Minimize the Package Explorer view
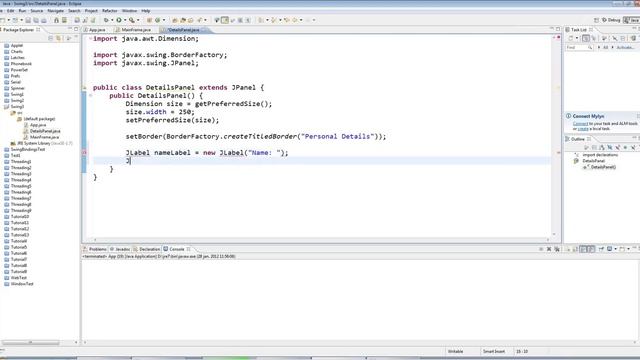The height and width of the screenshot is (360, 640). 70,29
